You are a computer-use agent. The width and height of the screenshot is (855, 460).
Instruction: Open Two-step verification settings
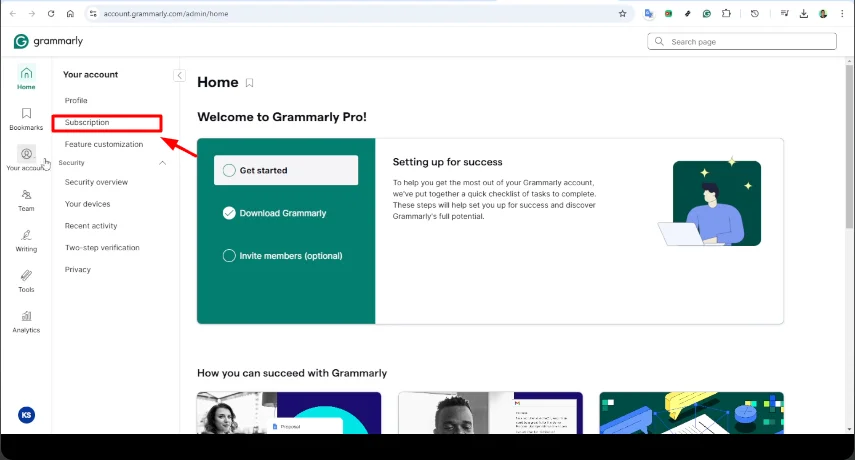[x=102, y=247]
